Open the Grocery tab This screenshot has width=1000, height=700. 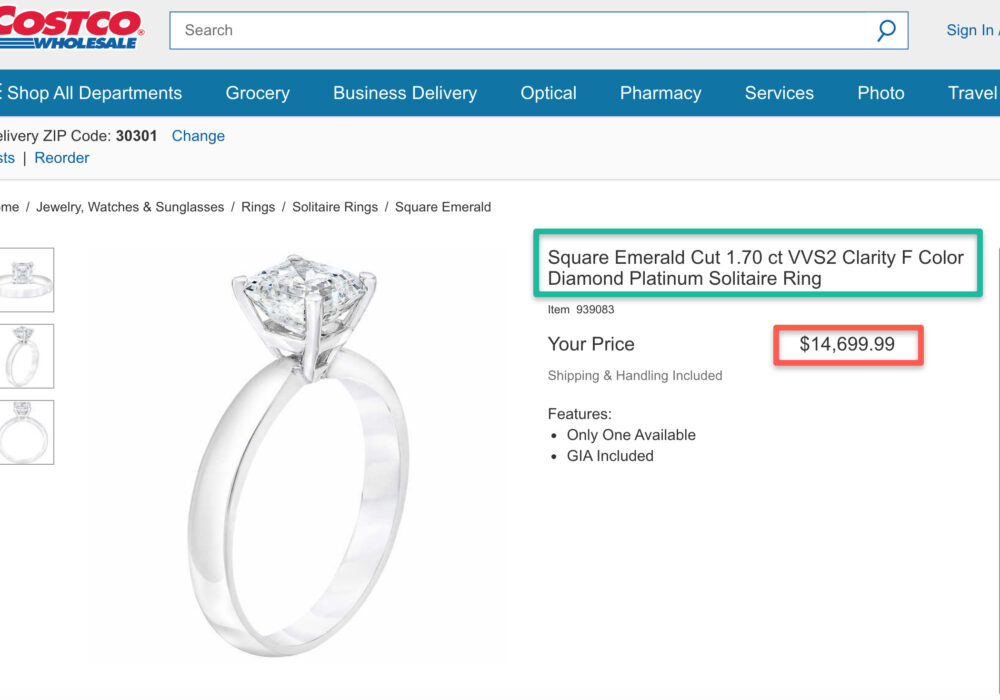(257, 93)
